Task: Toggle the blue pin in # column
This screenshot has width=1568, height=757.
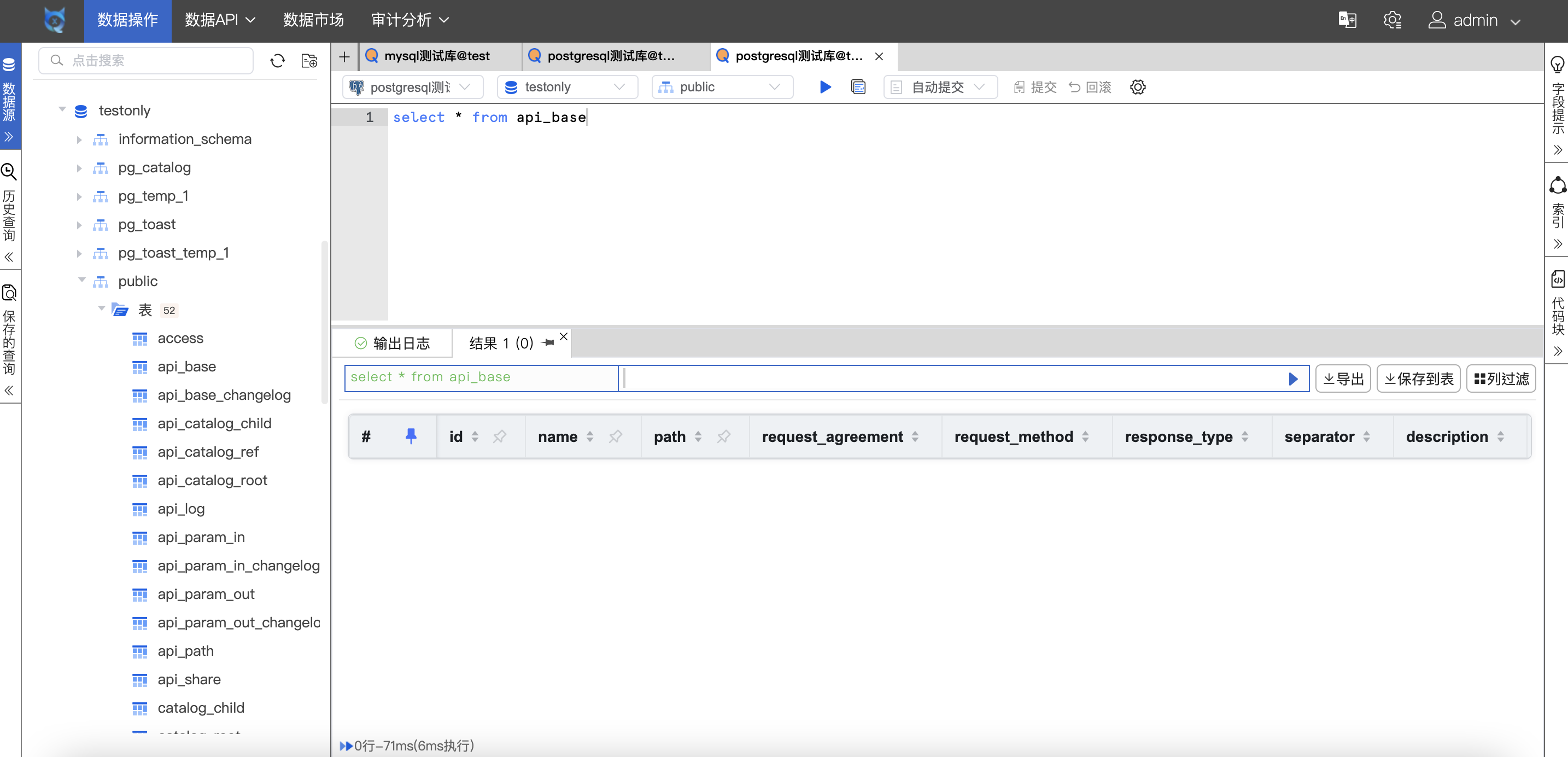Action: [x=411, y=436]
